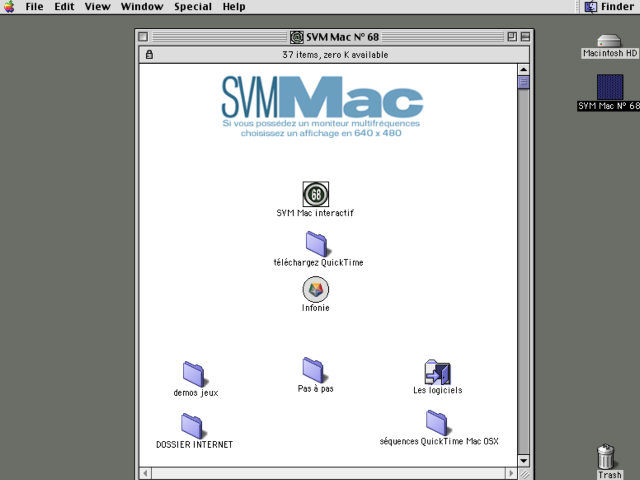Viewport: 640px width, 480px height.
Task: Click the horizontal scrollbar right arrow
Action: [x=511, y=473]
